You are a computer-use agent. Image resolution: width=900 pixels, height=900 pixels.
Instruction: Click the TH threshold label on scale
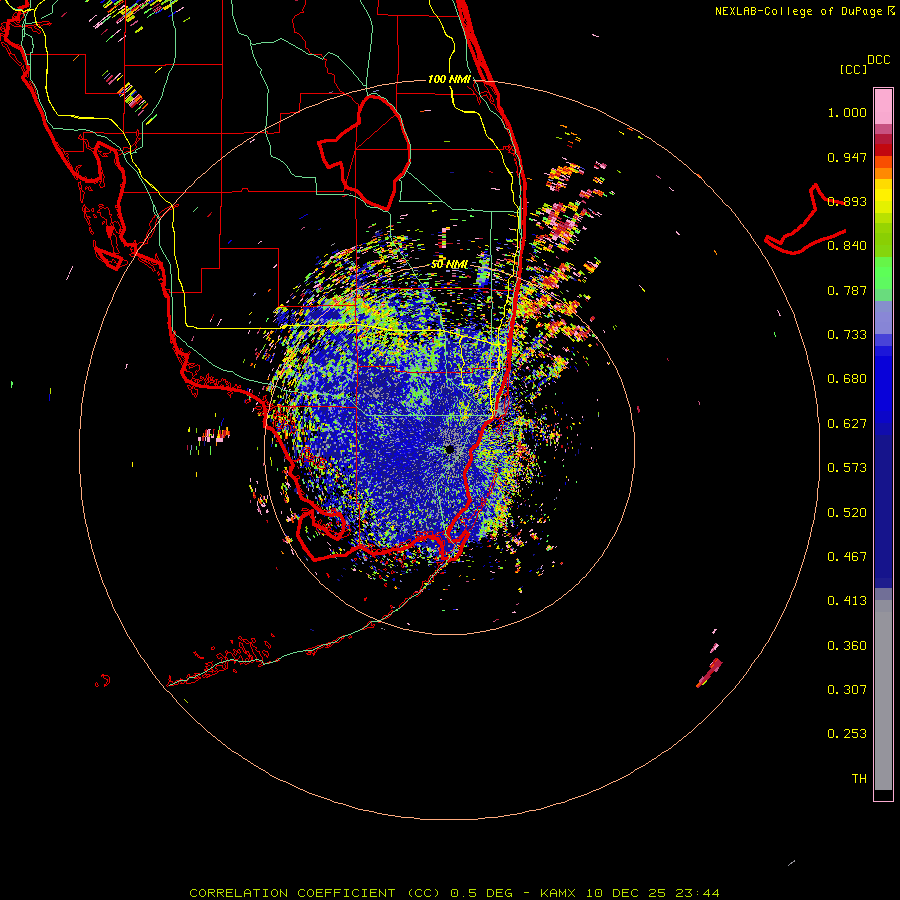click(x=859, y=779)
